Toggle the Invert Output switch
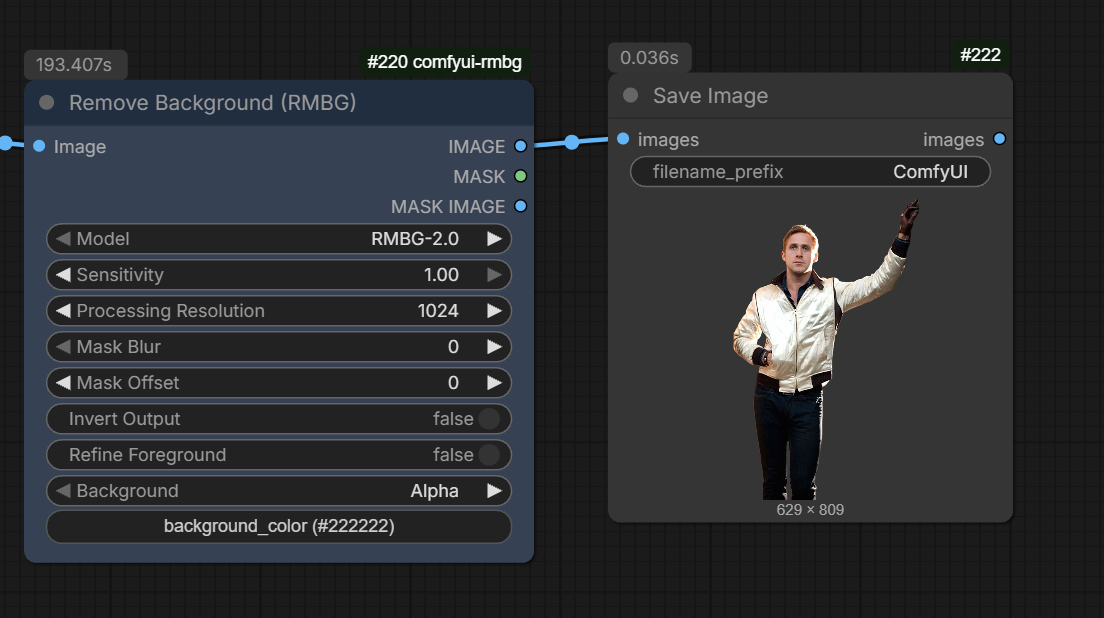 [x=489, y=419]
